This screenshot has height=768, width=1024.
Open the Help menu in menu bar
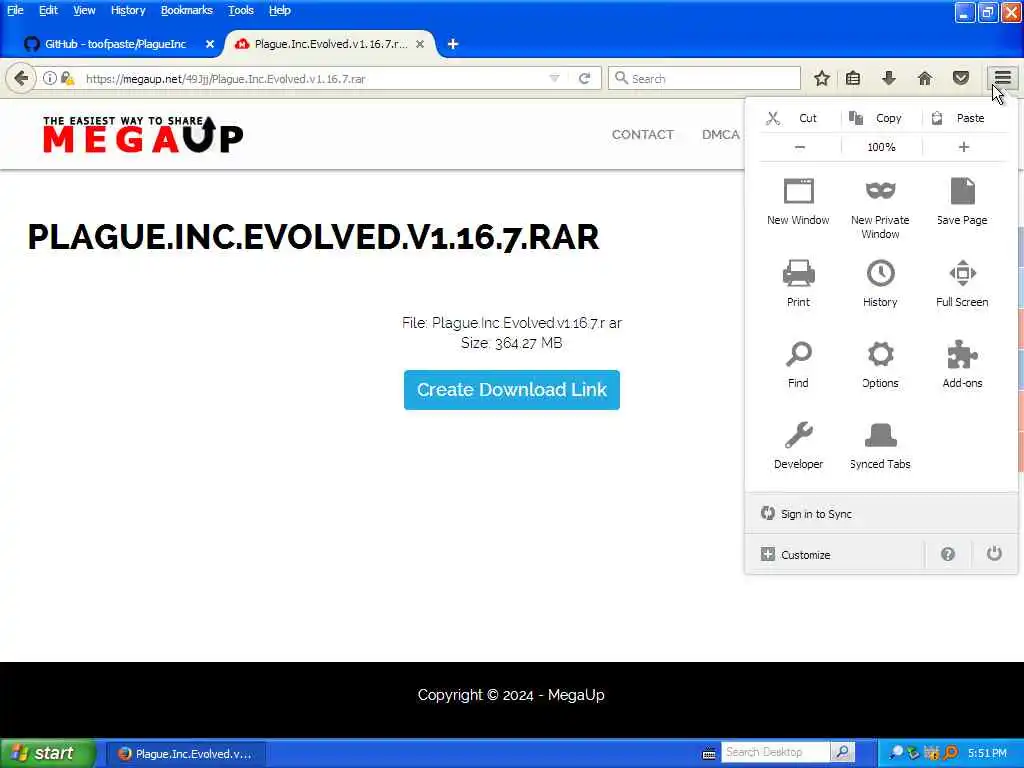[x=280, y=10]
